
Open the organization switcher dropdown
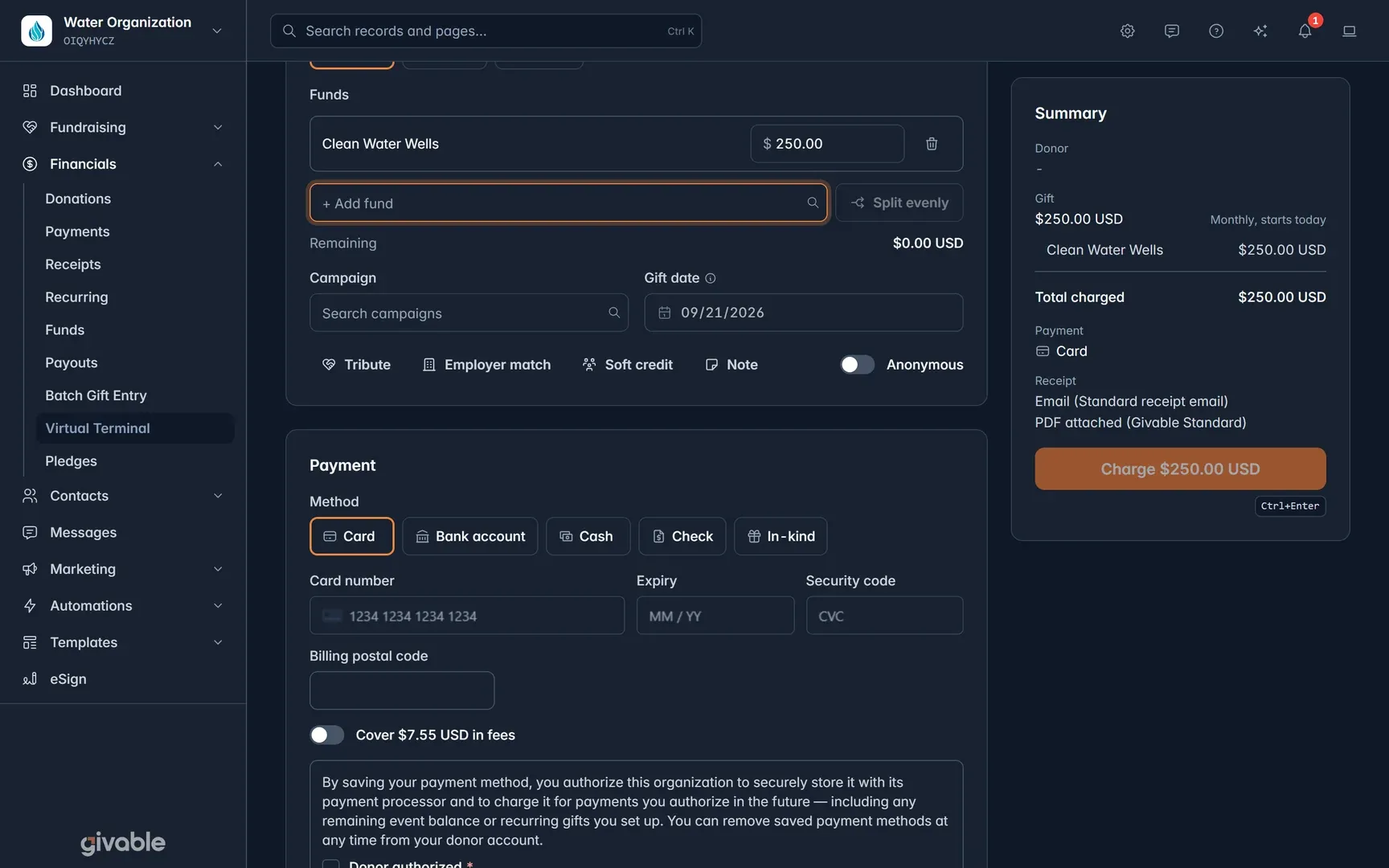[x=216, y=31]
